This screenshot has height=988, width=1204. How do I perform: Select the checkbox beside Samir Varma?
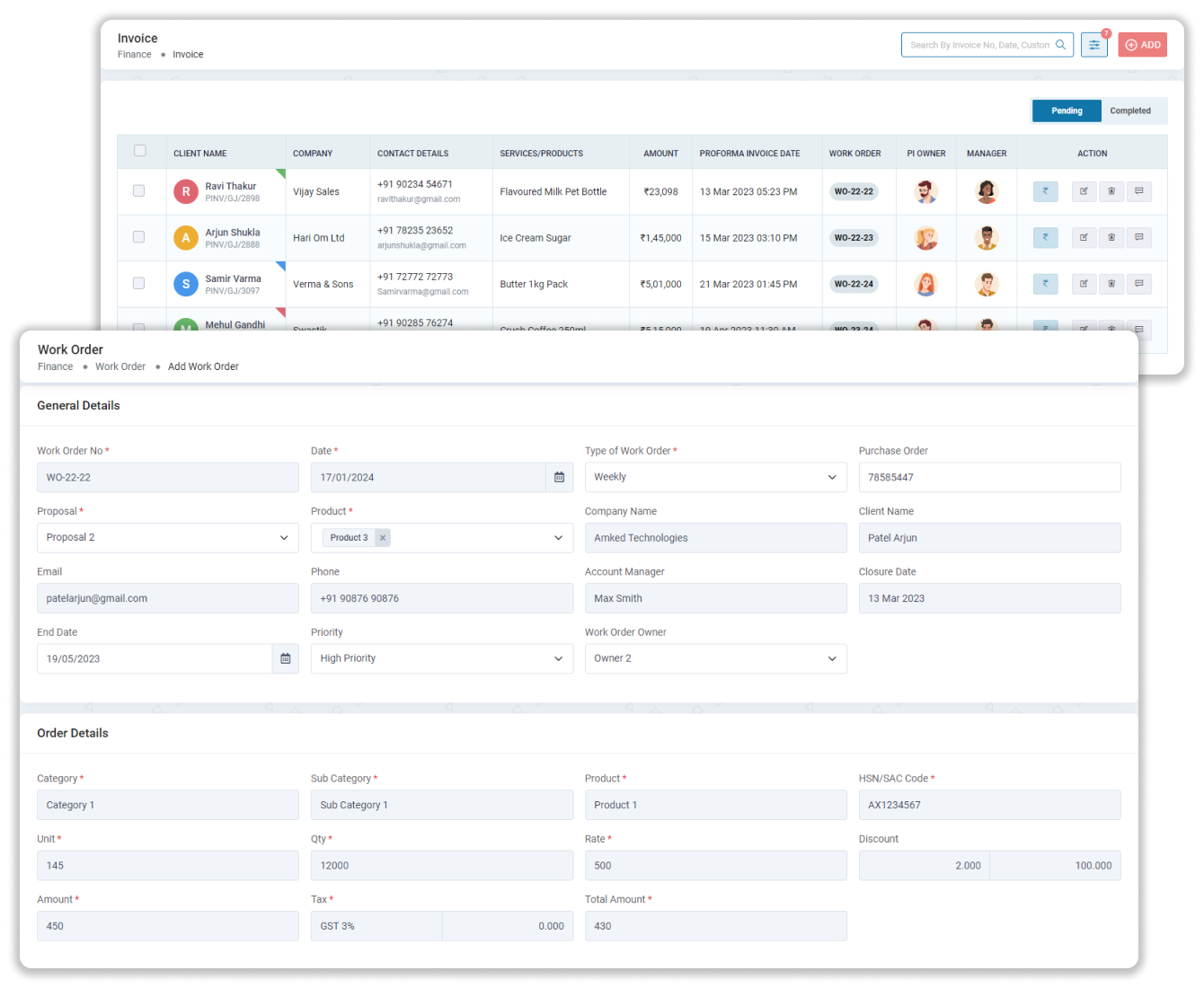coord(139,283)
